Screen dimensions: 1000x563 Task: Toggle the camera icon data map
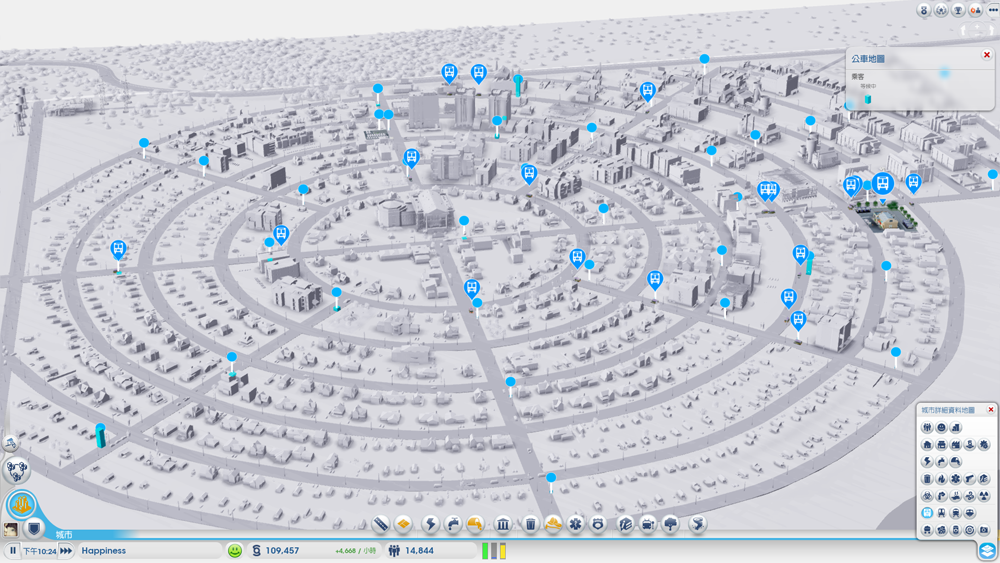click(x=984, y=530)
